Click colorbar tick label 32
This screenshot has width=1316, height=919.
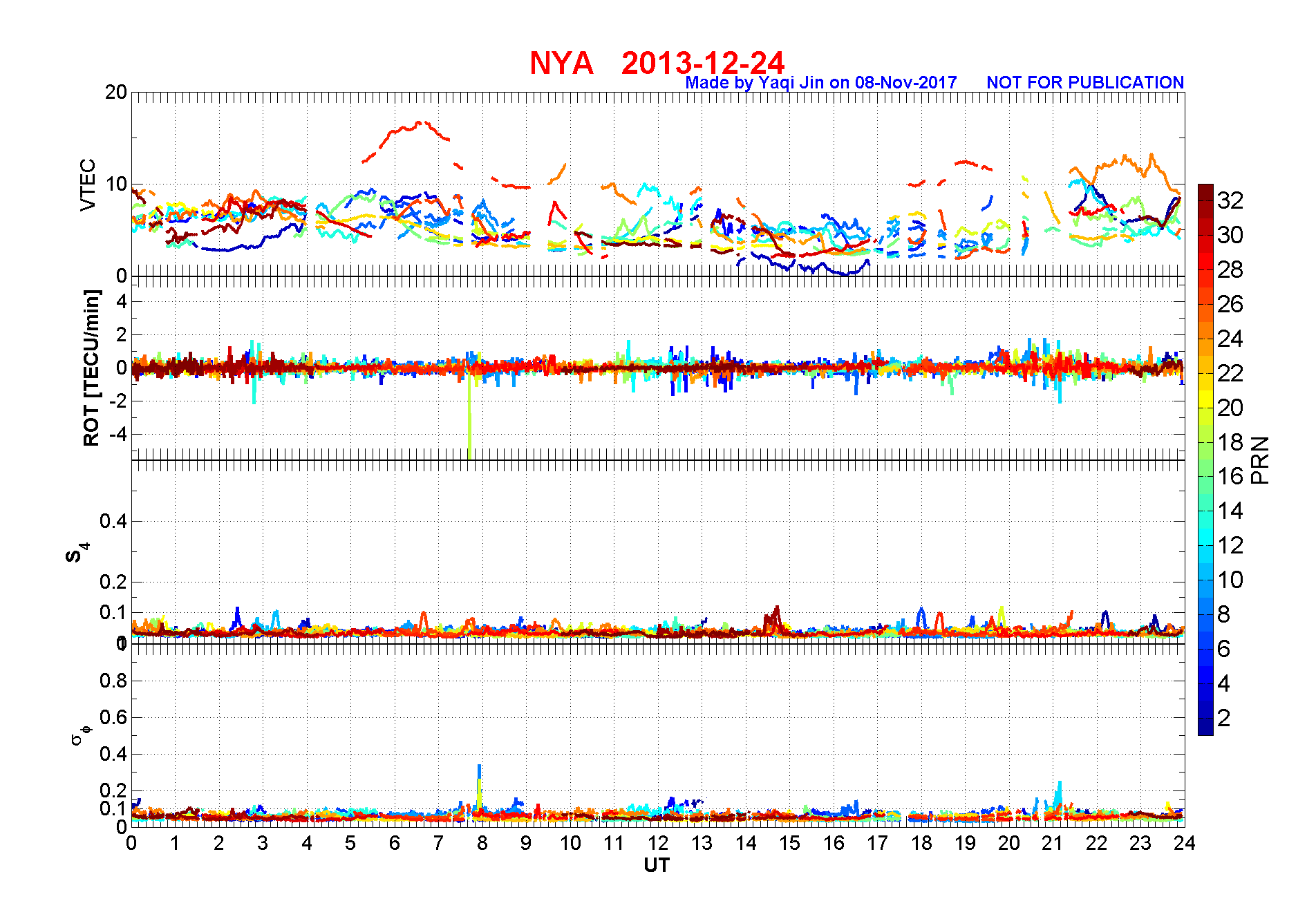click(x=1230, y=200)
